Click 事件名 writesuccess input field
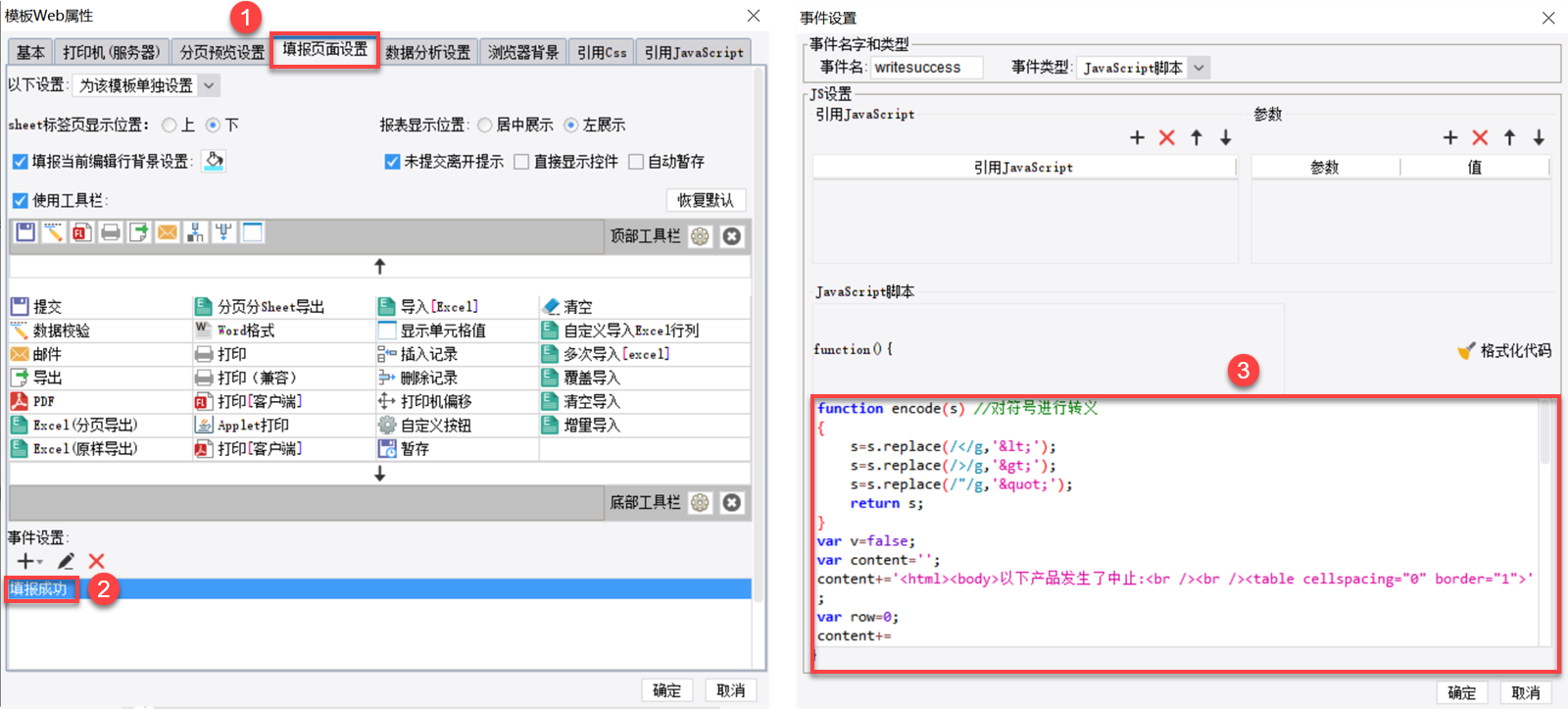Viewport: 1568px width, 709px height. tap(927, 68)
